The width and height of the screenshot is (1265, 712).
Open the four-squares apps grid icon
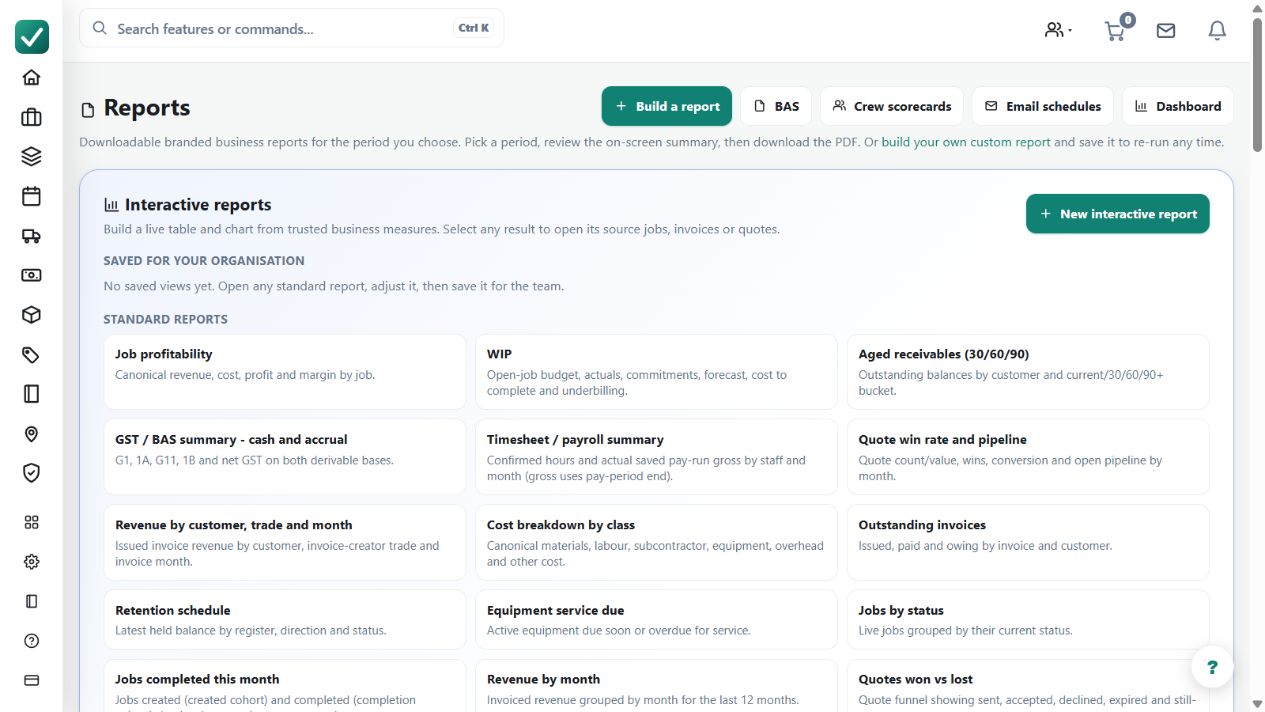31,522
